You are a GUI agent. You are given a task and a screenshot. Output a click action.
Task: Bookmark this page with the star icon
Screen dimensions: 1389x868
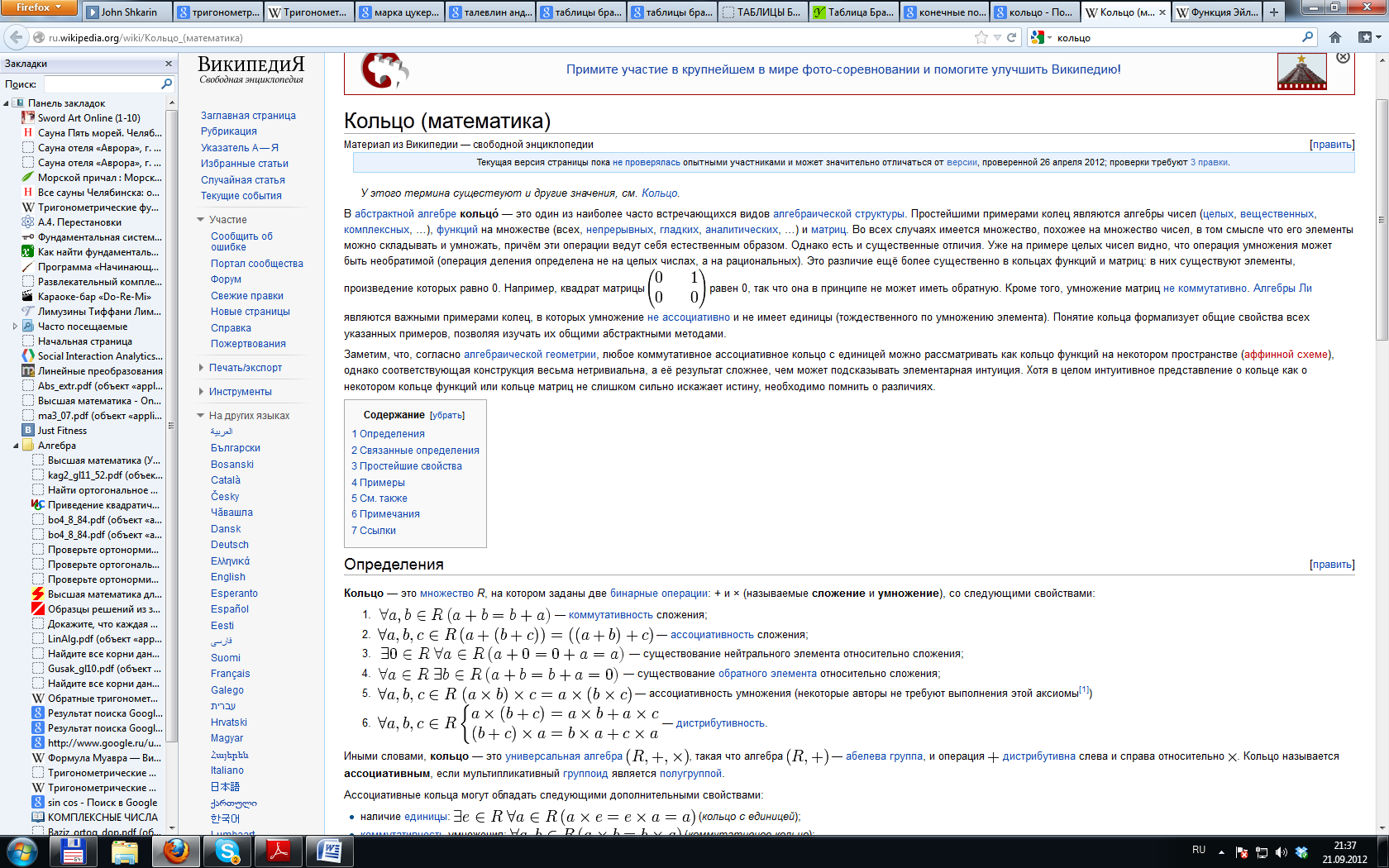pos(981,37)
